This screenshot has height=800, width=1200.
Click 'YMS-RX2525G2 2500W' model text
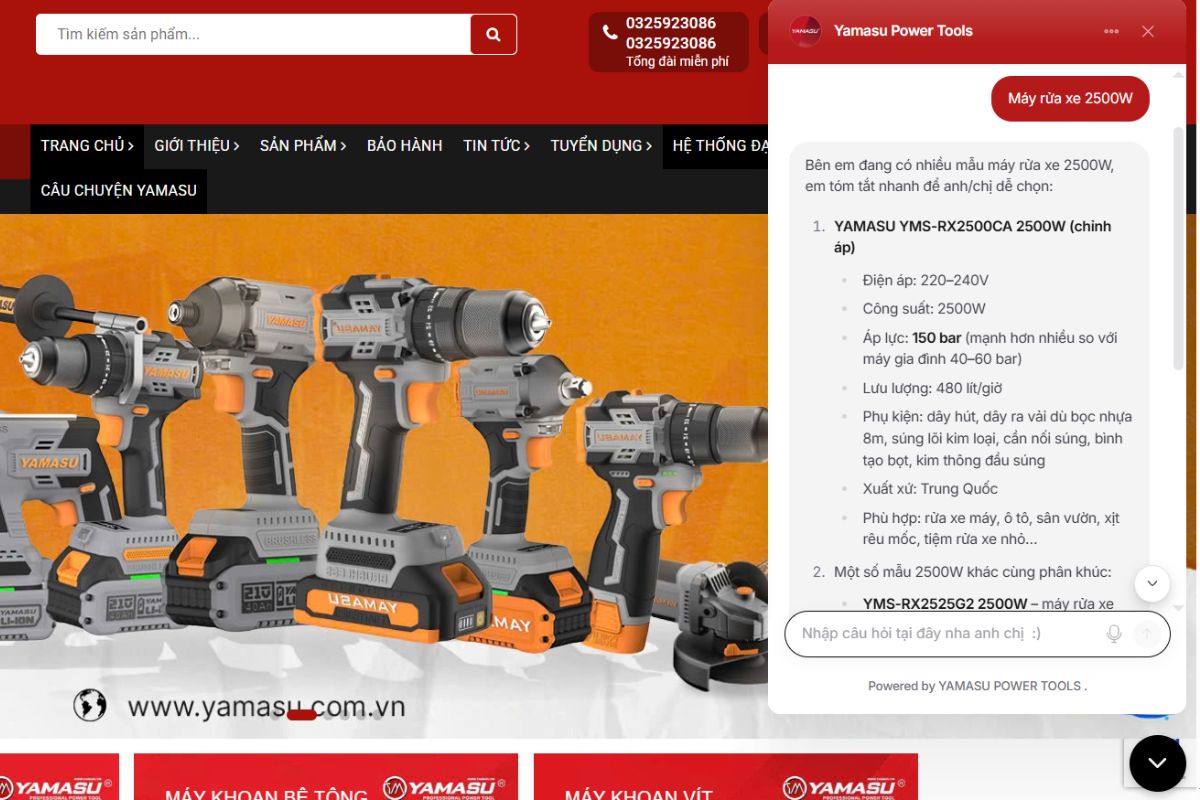(x=945, y=604)
